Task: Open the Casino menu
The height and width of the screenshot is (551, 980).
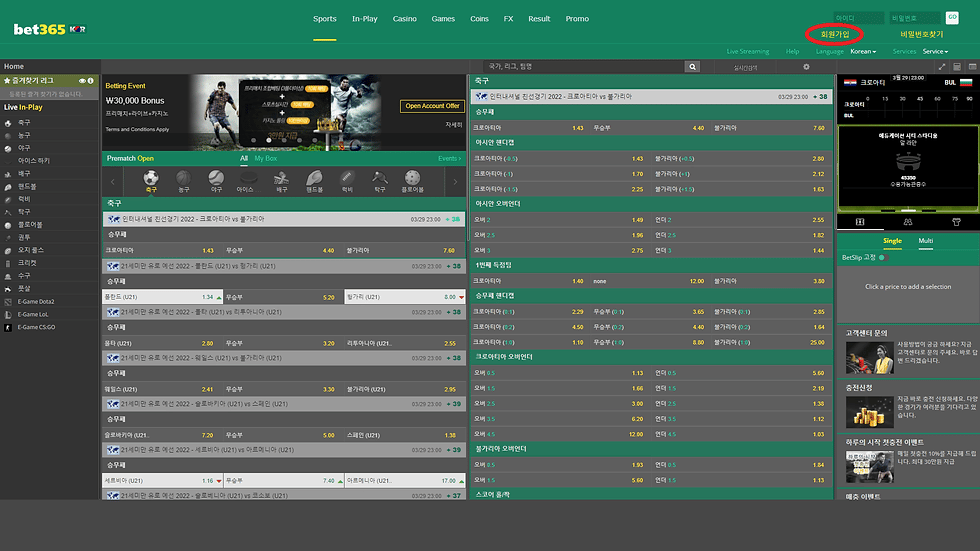Action: [x=404, y=19]
